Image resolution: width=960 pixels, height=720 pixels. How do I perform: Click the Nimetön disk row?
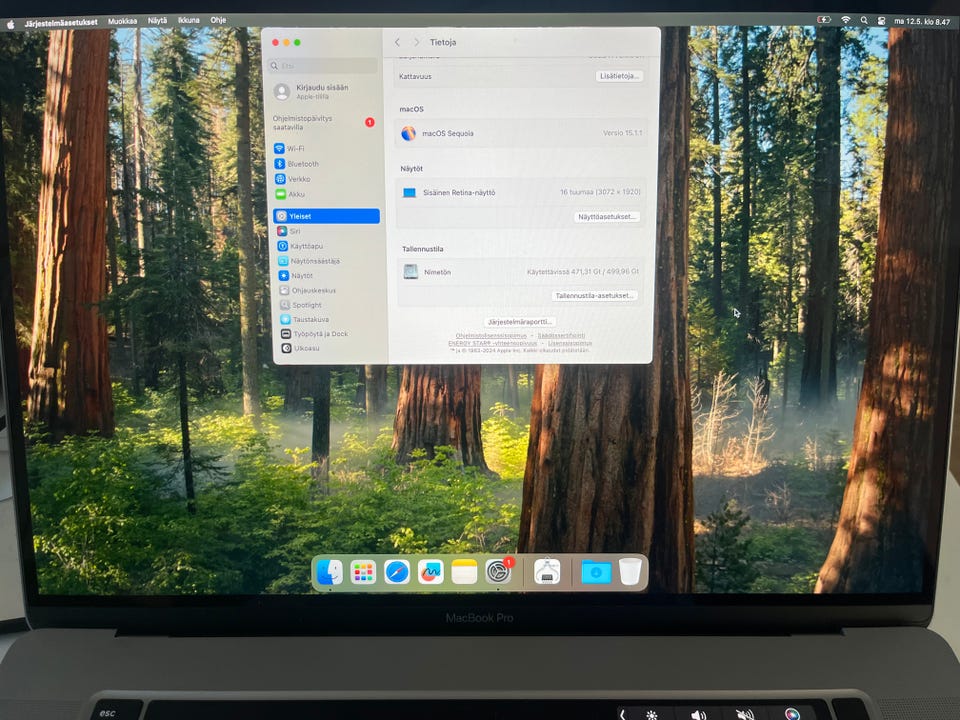click(520, 272)
